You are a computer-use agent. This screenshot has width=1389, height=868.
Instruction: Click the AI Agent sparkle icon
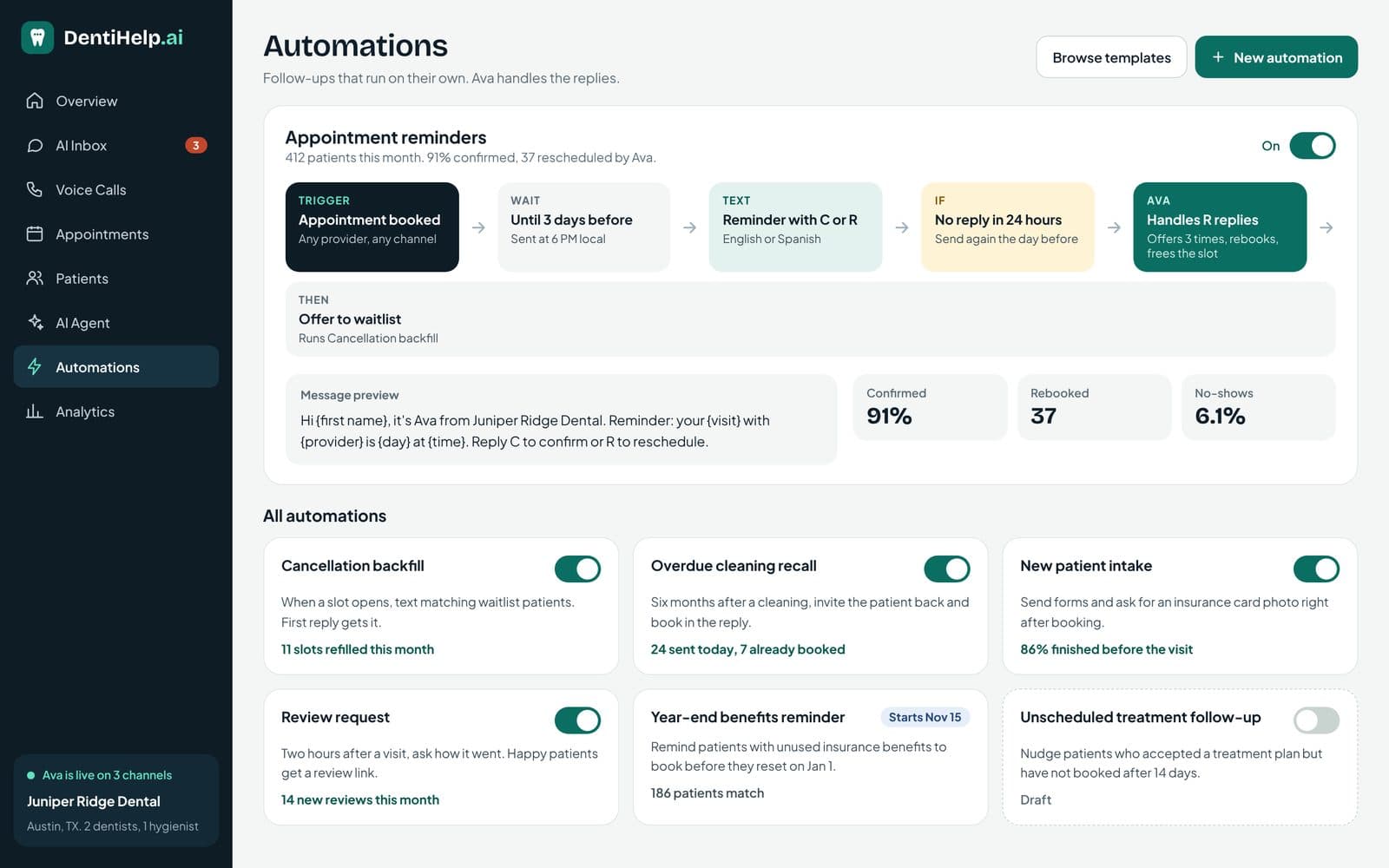tap(35, 322)
